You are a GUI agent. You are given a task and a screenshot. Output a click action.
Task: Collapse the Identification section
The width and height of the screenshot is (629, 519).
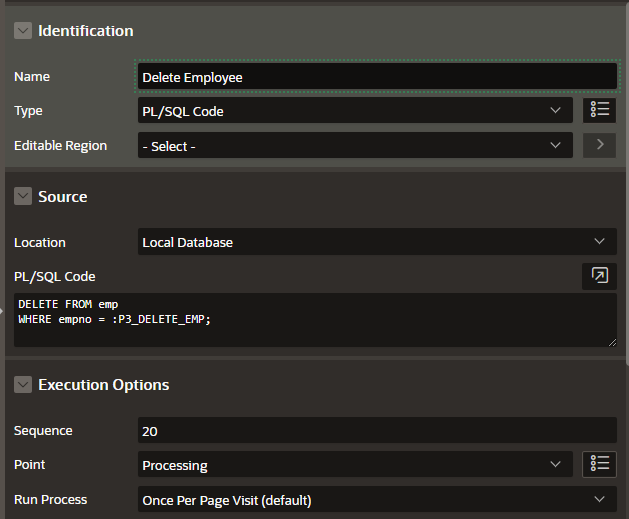[x=23, y=30]
